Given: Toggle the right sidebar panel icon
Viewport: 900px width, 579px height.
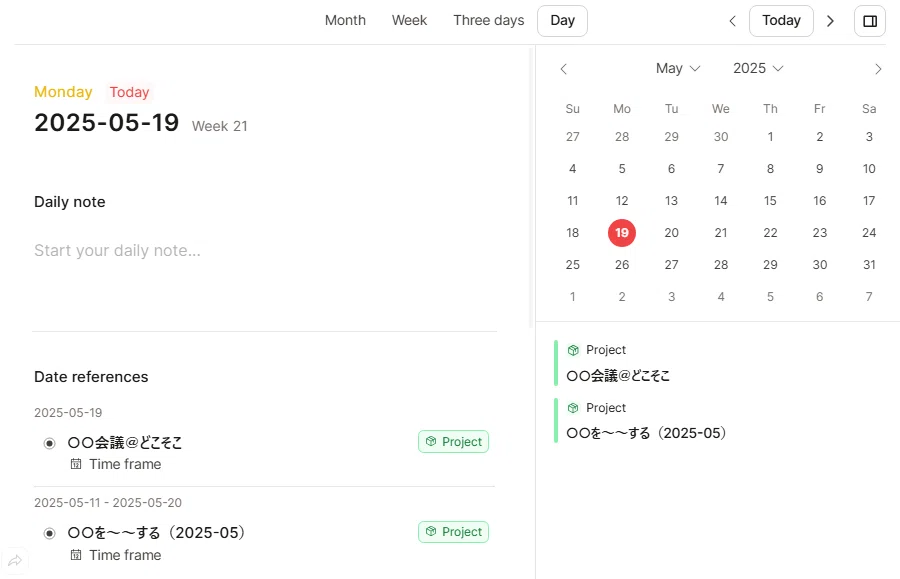Looking at the screenshot, I should pyautogui.click(x=870, y=21).
